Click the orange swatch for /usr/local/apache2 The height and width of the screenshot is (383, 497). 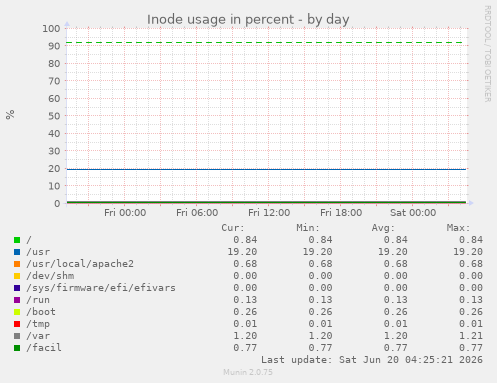coord(17,264)
